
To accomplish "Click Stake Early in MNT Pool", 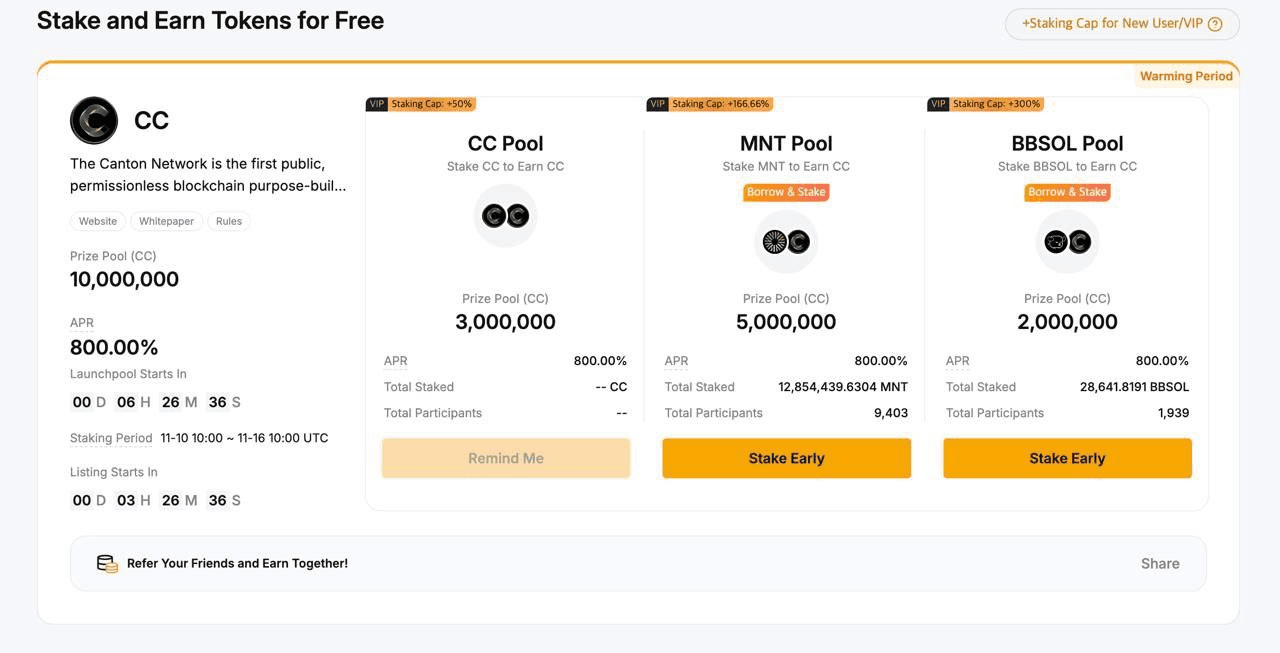I will pos(786,458).
